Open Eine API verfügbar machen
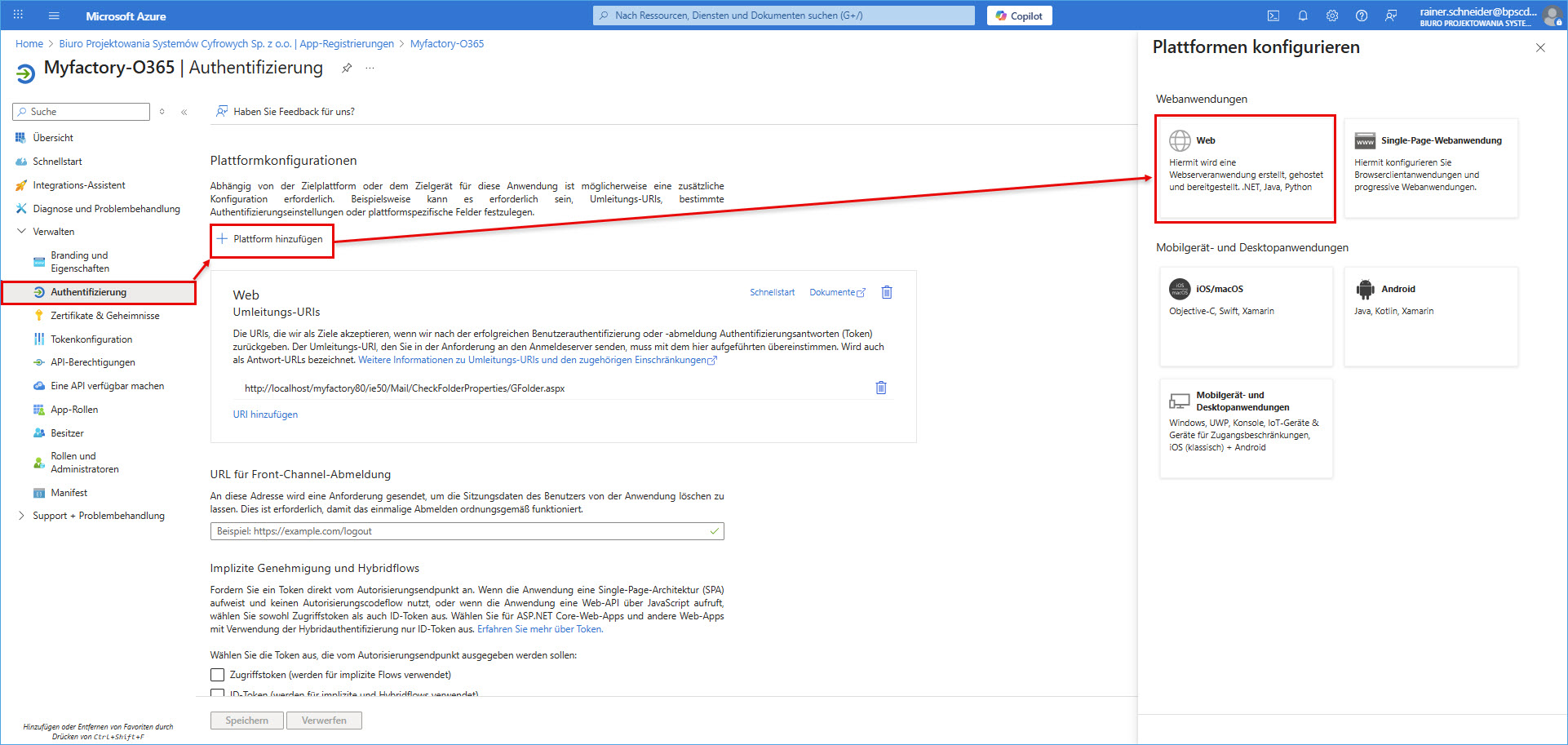 107,386
